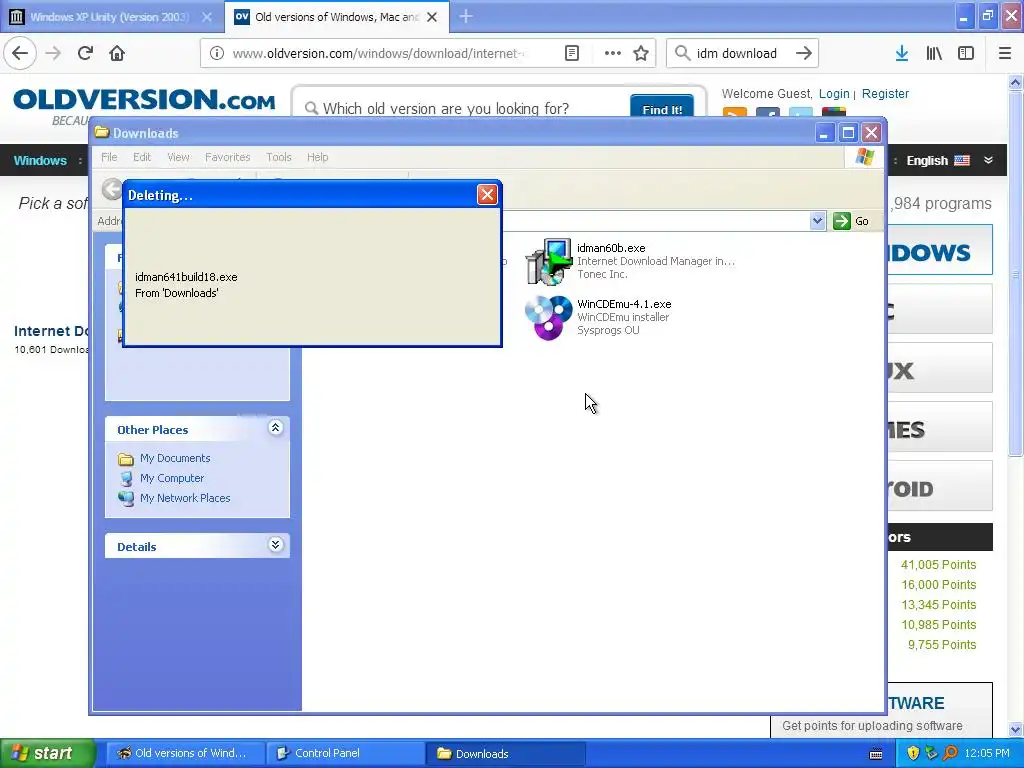
Task: Select the idman60b.exe installer icon
Action: (549, 261)
